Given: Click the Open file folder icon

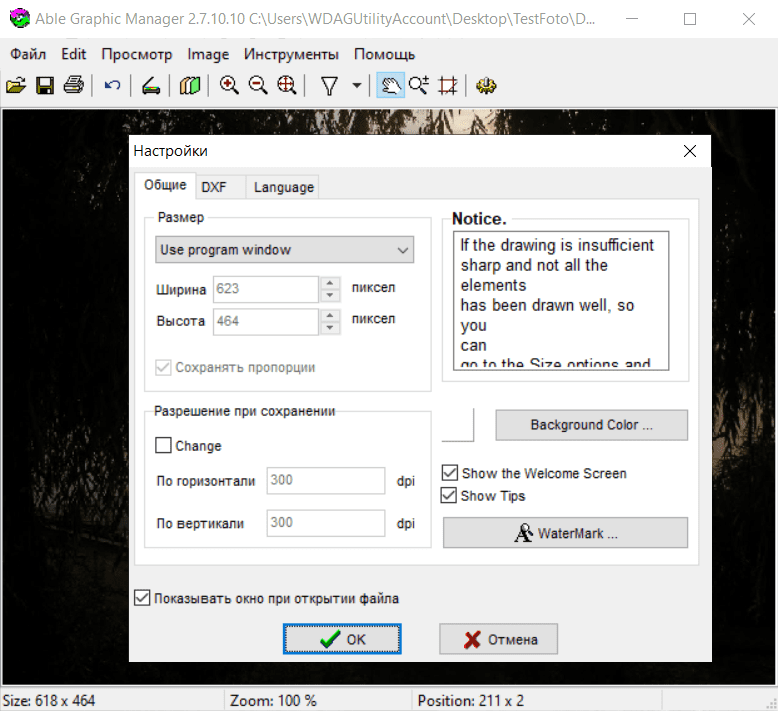Looking at the screenshot, I should (x=16, y=85).
